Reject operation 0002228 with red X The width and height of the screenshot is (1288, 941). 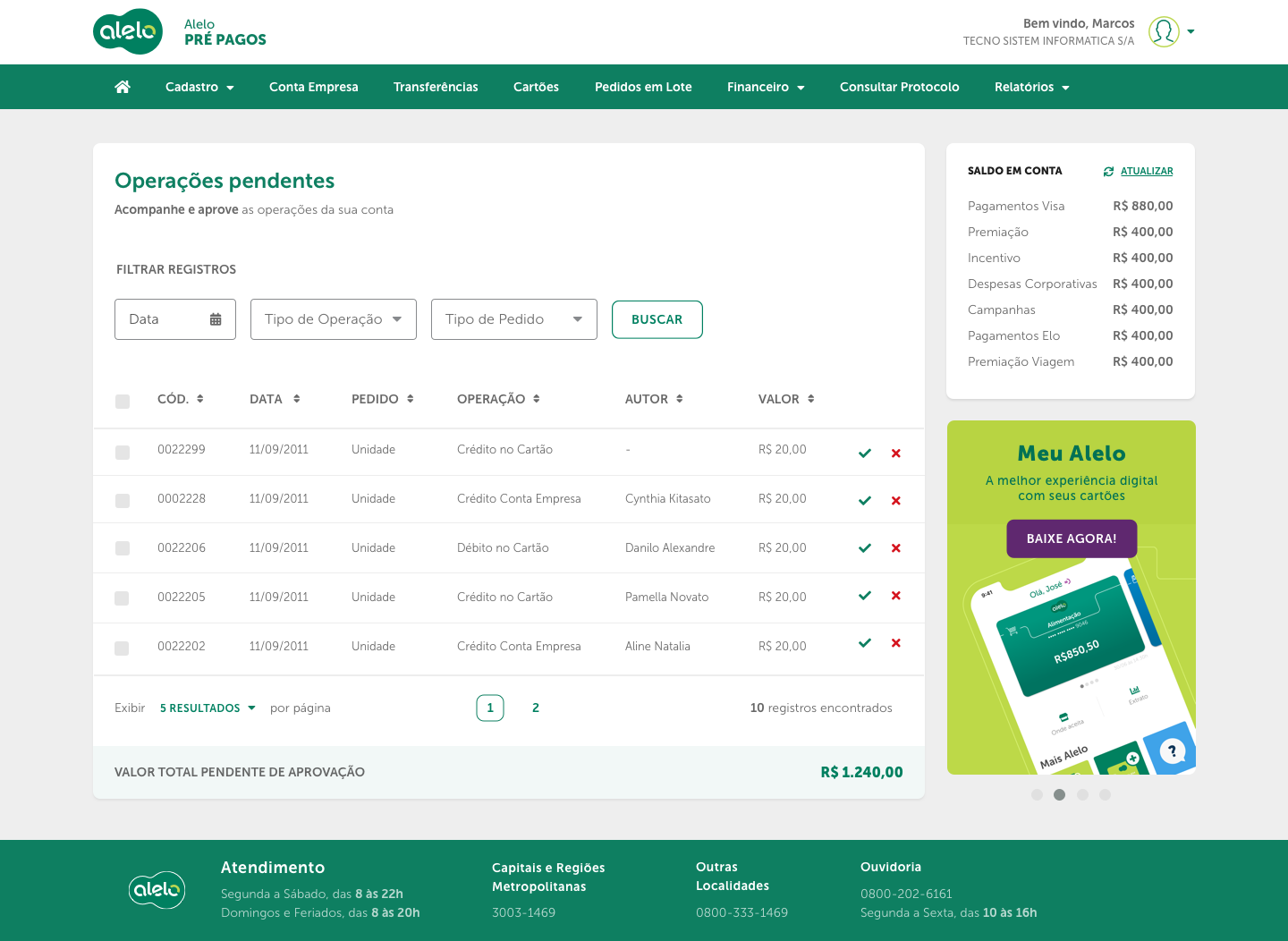(x=895, y=501)
